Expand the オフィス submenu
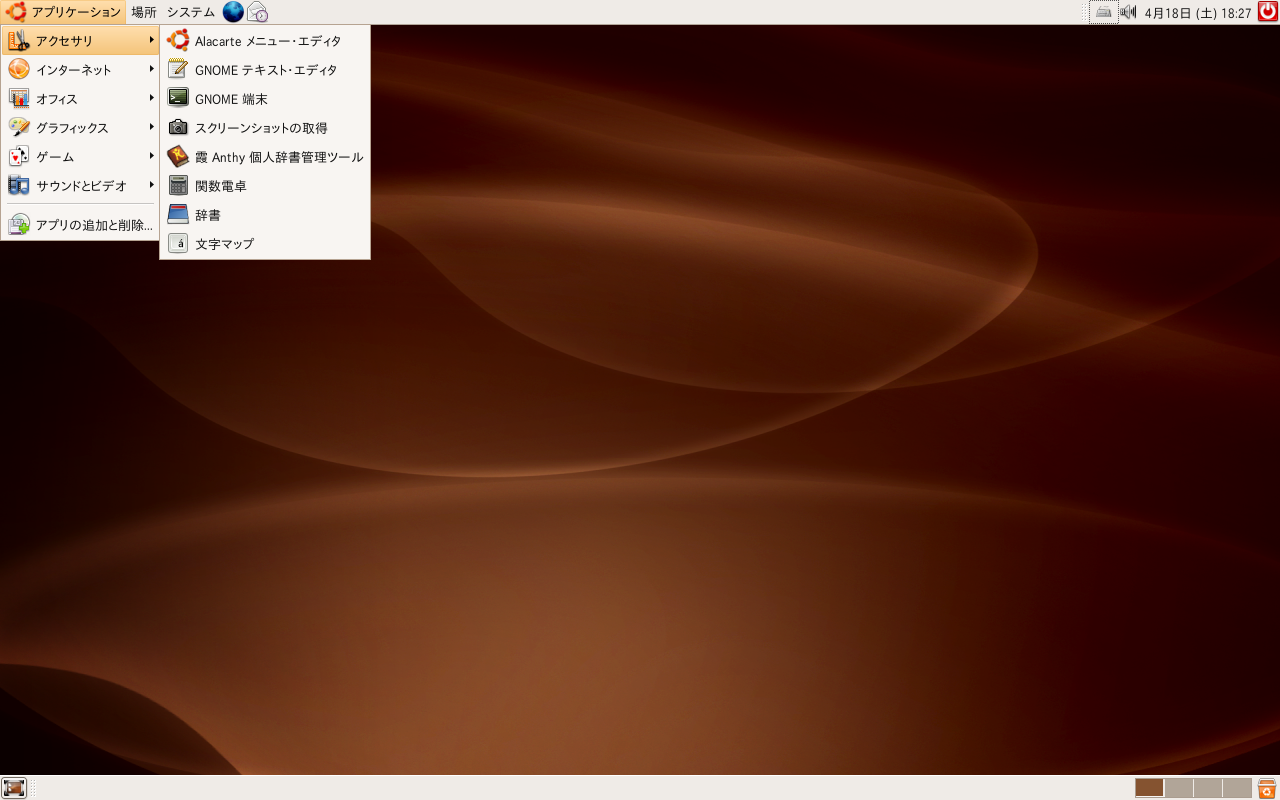Viewport: 1280px width, 800px height. (58, 98)
